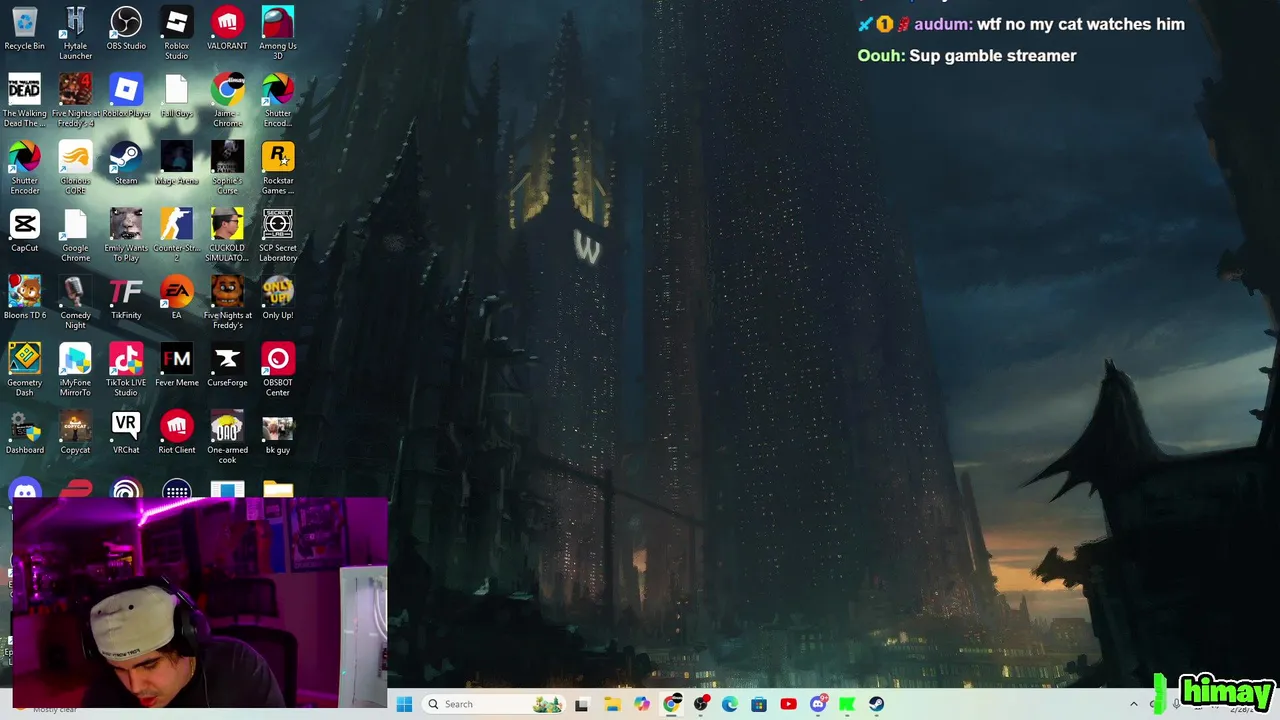
Task: Select Sophie's Curse desktop icon
Action: pyautogui.click(x=227, y=167)
